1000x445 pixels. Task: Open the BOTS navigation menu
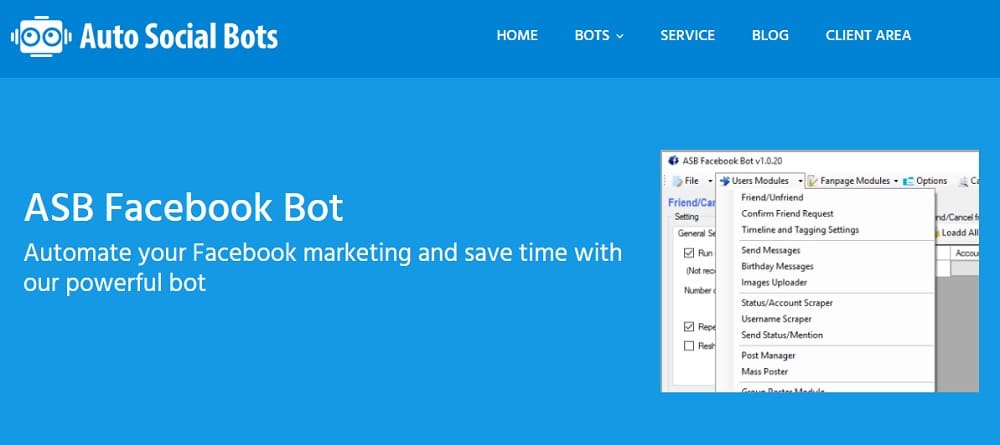pos(592,35)
